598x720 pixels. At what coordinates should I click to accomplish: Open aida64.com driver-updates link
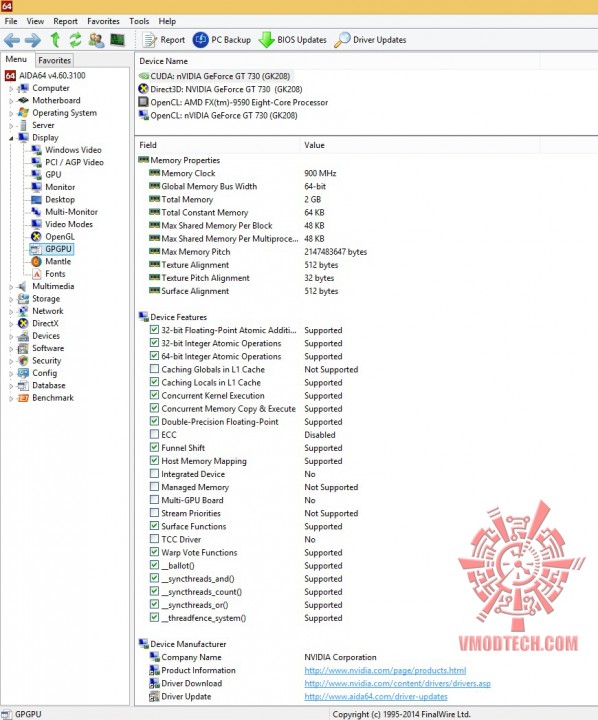(x=376, y=697)
